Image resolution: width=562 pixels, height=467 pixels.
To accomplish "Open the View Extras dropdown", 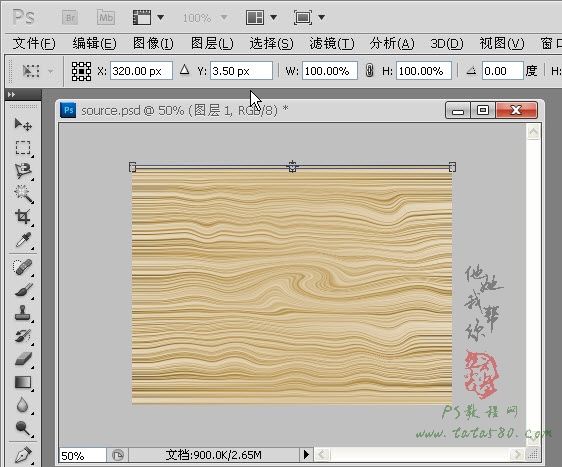I will (x=148, y=17).
